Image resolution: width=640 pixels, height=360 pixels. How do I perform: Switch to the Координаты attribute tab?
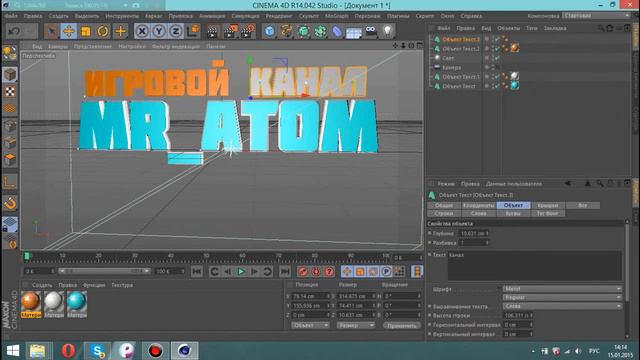coord(478,205)
